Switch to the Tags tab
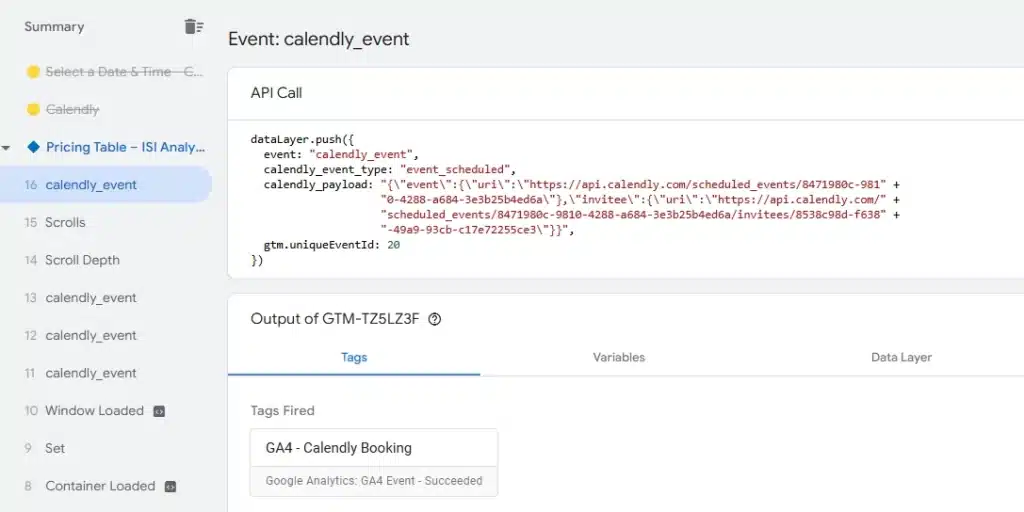Image resolution: width=1024 pixels, height=512 pixels. pyautogui.click(x=354, y=357)
